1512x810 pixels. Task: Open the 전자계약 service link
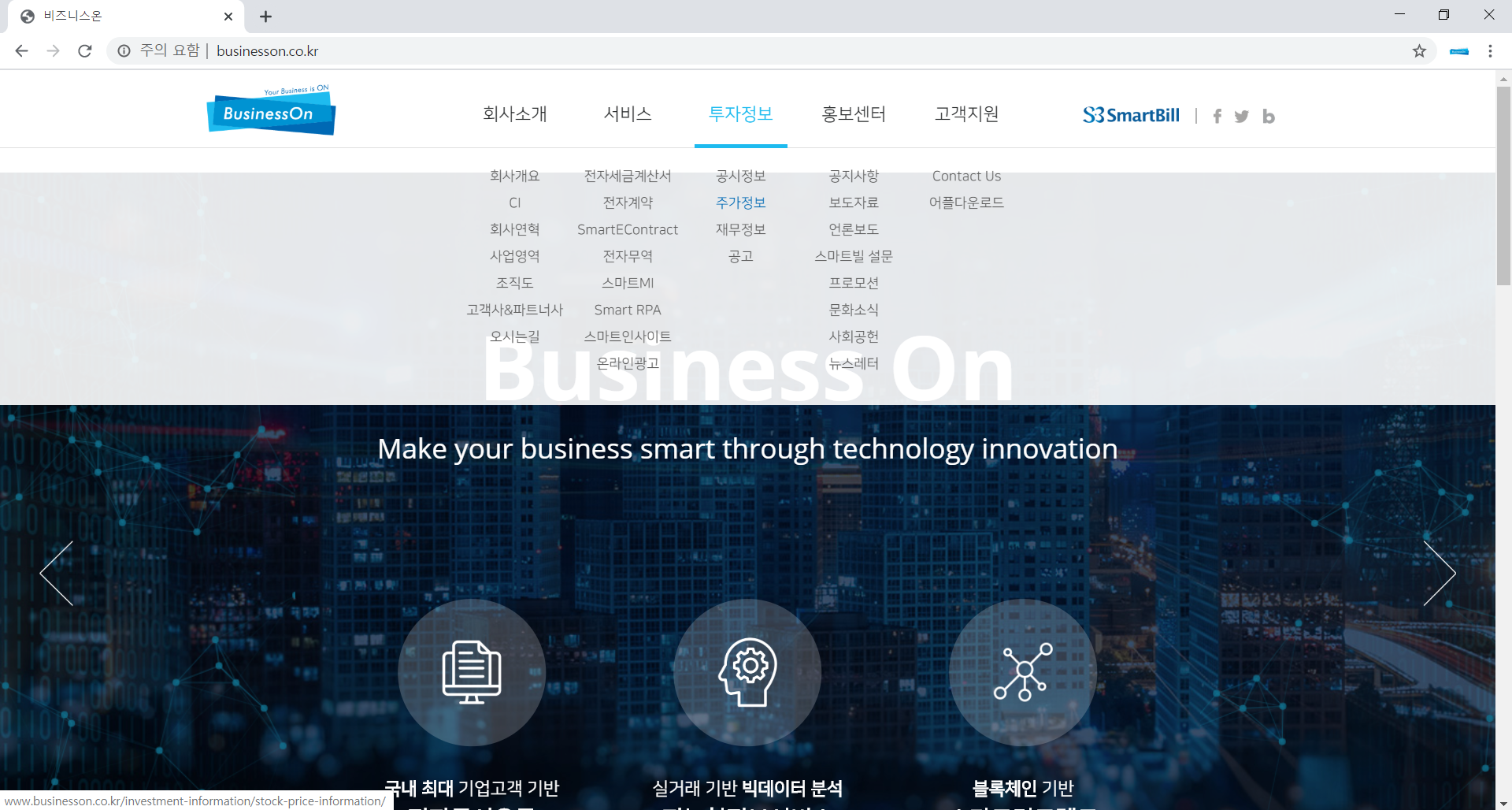pos(628,202)
